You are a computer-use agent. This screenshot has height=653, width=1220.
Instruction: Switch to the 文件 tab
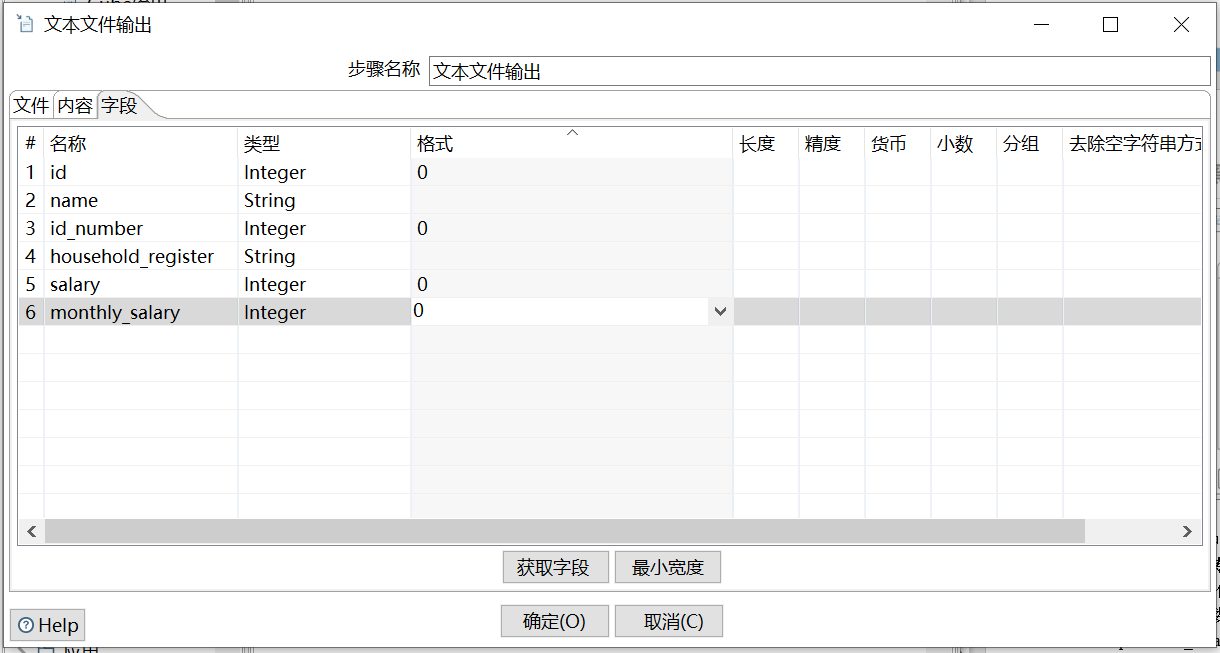(x=30, y=104)
